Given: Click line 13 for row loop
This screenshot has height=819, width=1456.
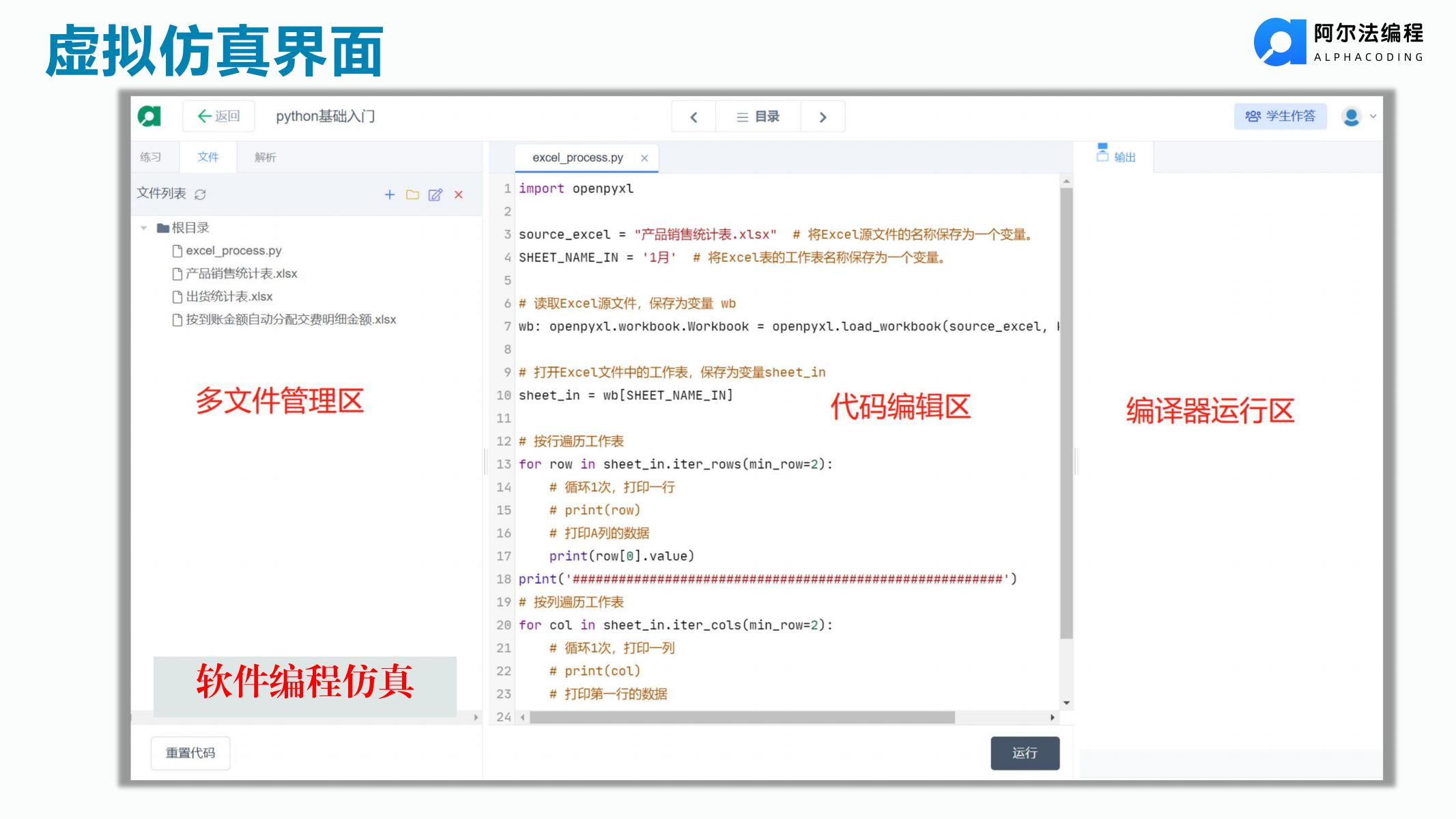Looking at the screenshot, I should (x=676, y=464).
